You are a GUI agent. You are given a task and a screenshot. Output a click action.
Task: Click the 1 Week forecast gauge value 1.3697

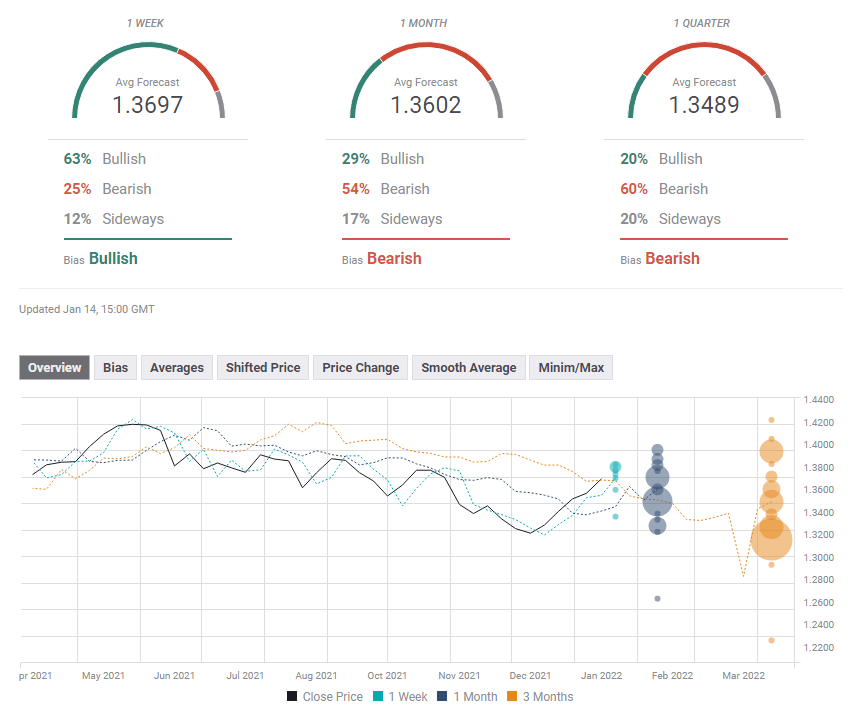coord(148,104)
